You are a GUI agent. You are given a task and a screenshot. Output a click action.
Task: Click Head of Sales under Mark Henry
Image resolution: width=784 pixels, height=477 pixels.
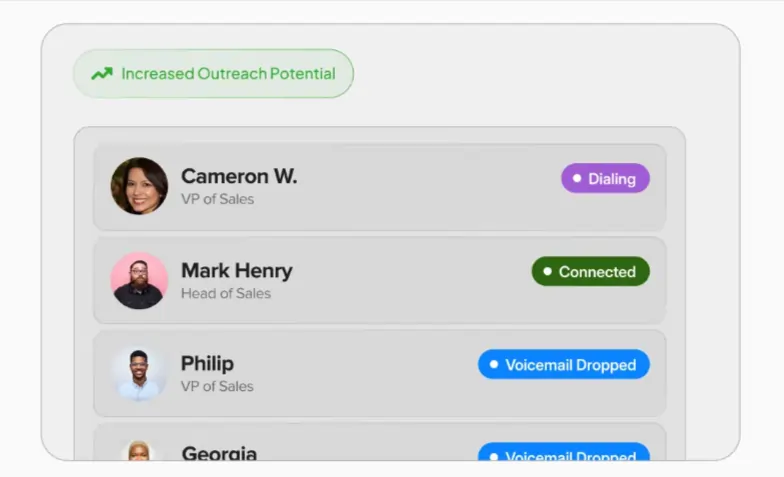pos(226,293)
